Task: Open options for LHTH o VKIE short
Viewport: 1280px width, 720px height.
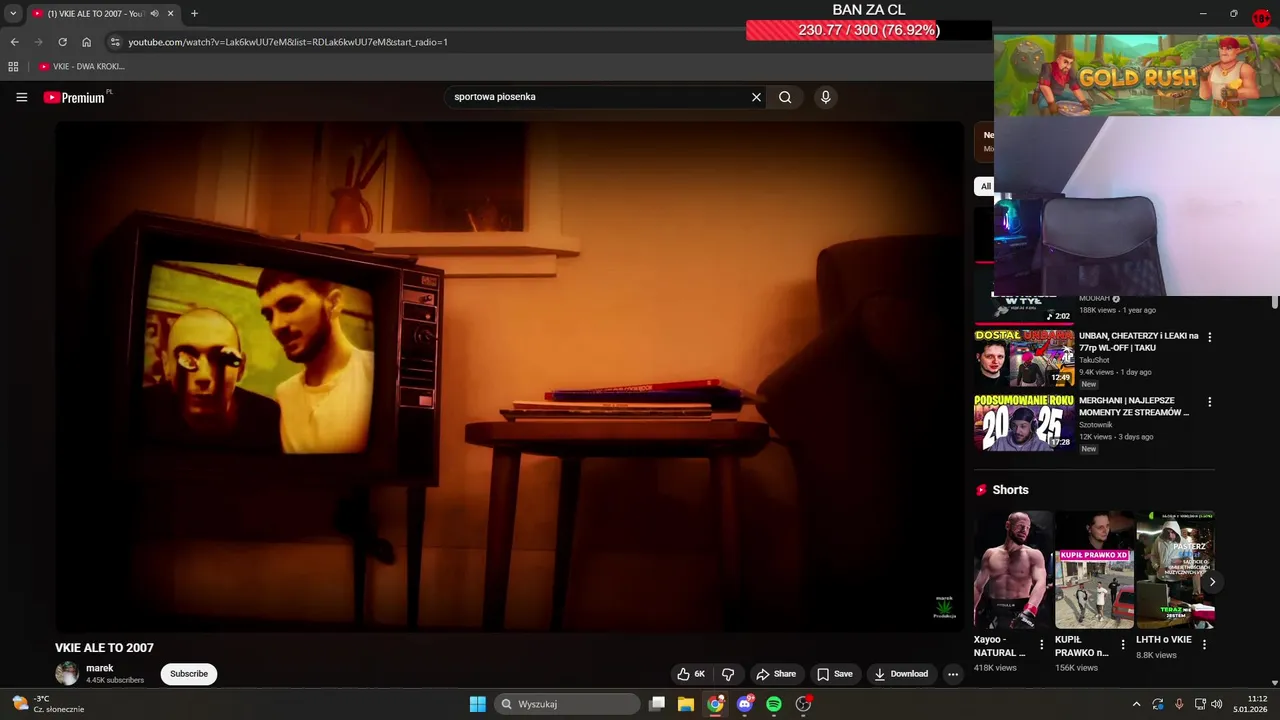Action: click(x=1204, y=645)
